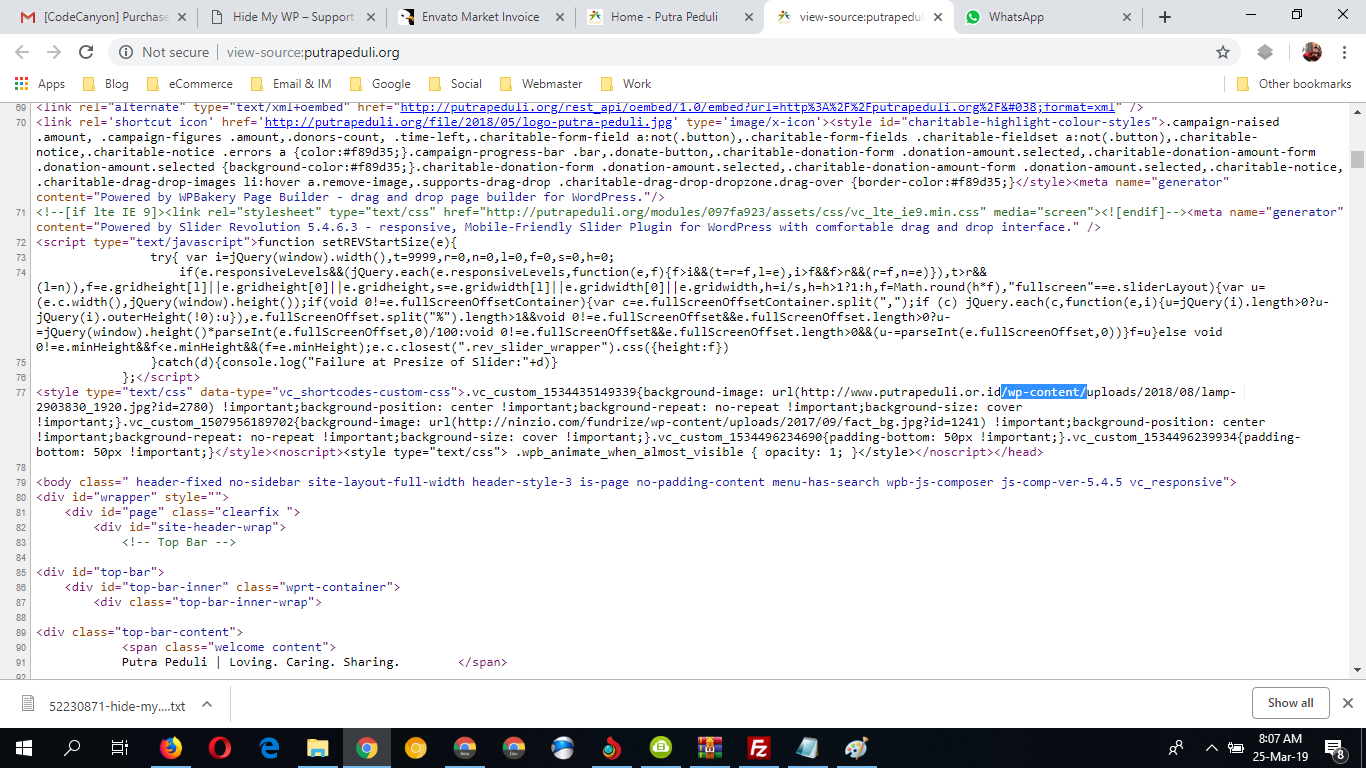Click the highlighted /wp-content/ text on line 77
Screen dimensions: 1366x768
[x=1044, y=392]
